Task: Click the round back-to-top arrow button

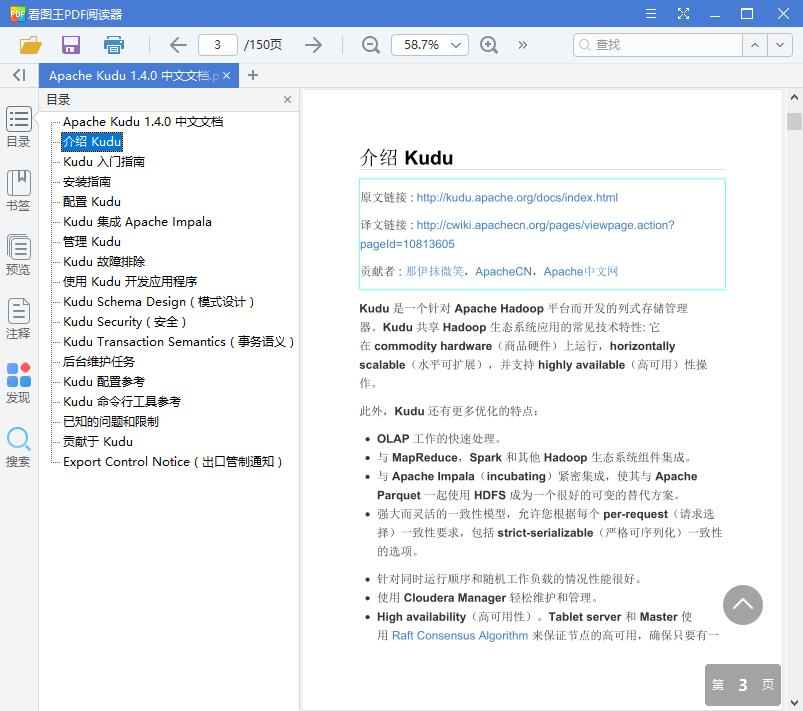Action: (743, 605)
